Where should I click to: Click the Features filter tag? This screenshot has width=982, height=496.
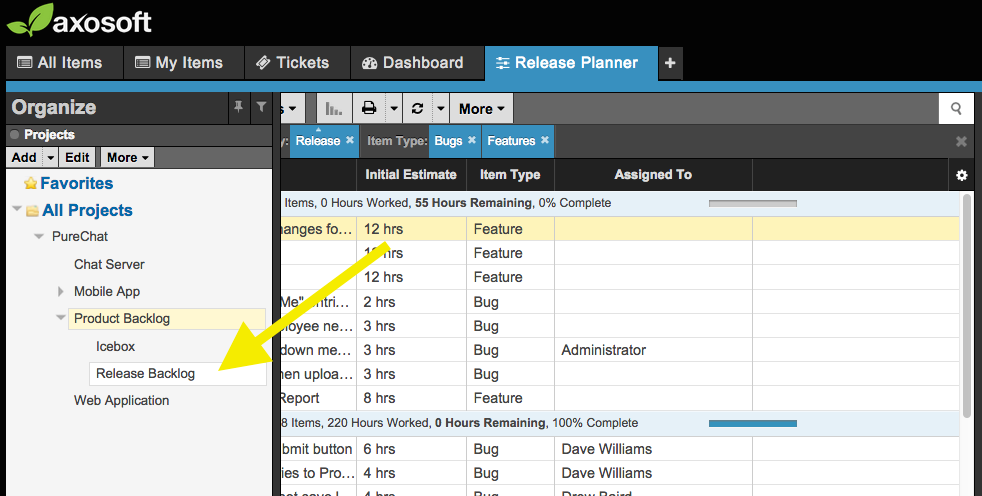[511, 141]
